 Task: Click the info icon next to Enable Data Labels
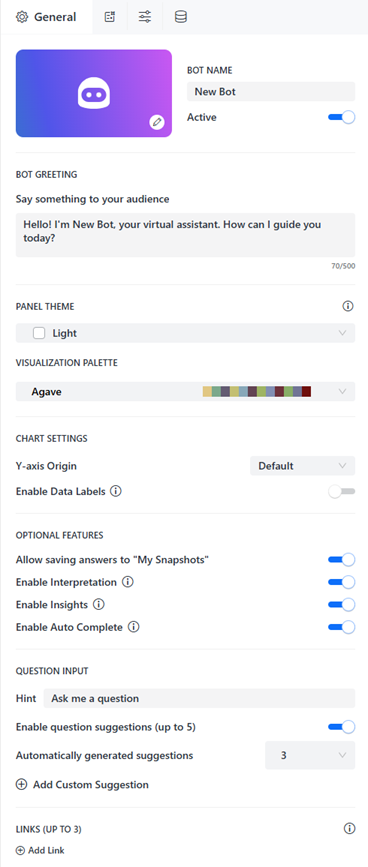coord(115,491)
